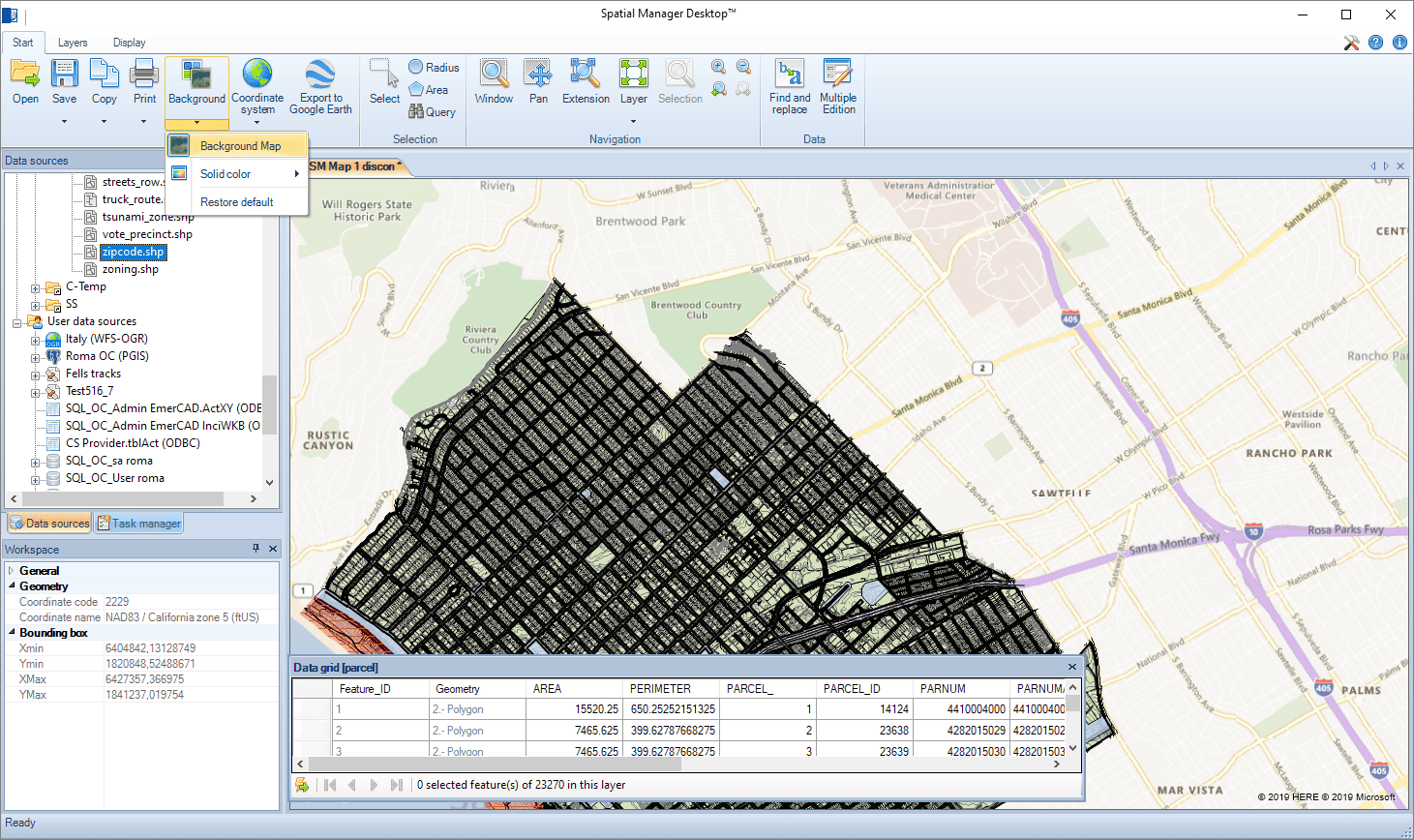
Task: Choose the Radius selection tool
Action: click(434, 67)
